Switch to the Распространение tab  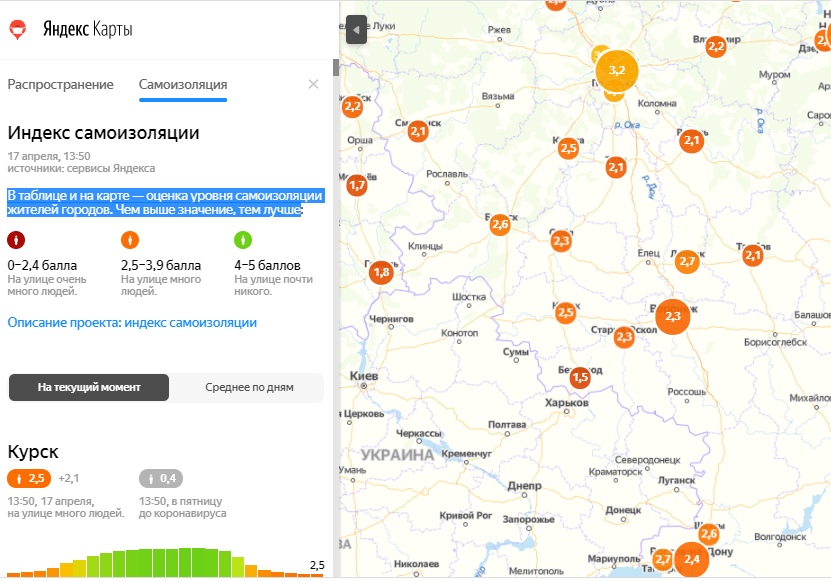click(60, 85)
